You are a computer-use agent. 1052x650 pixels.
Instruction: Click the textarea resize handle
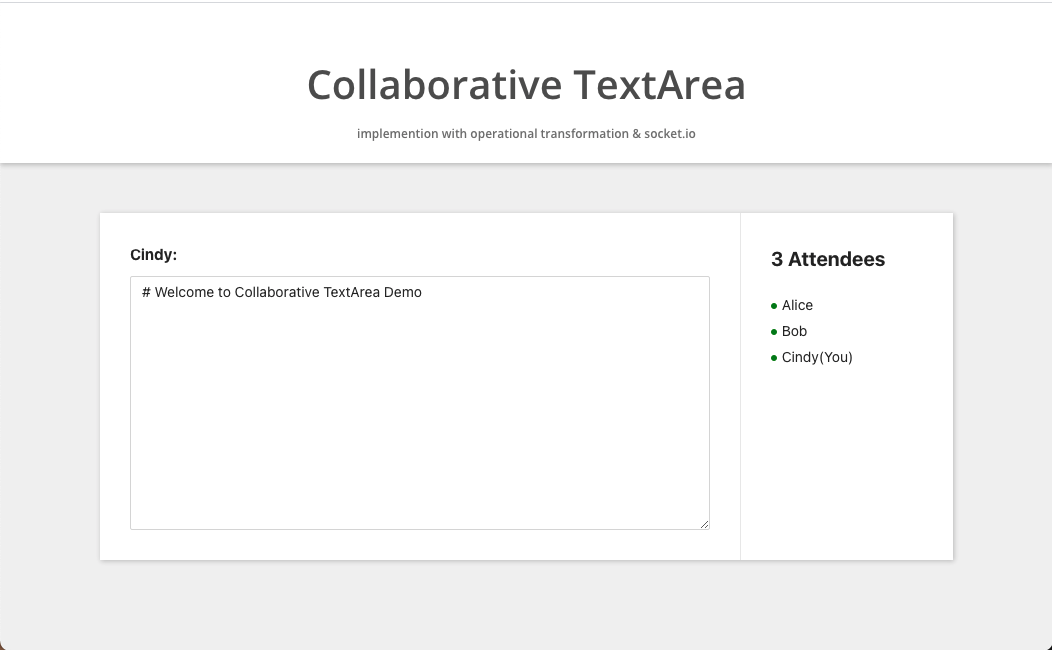tap(705, 524)
